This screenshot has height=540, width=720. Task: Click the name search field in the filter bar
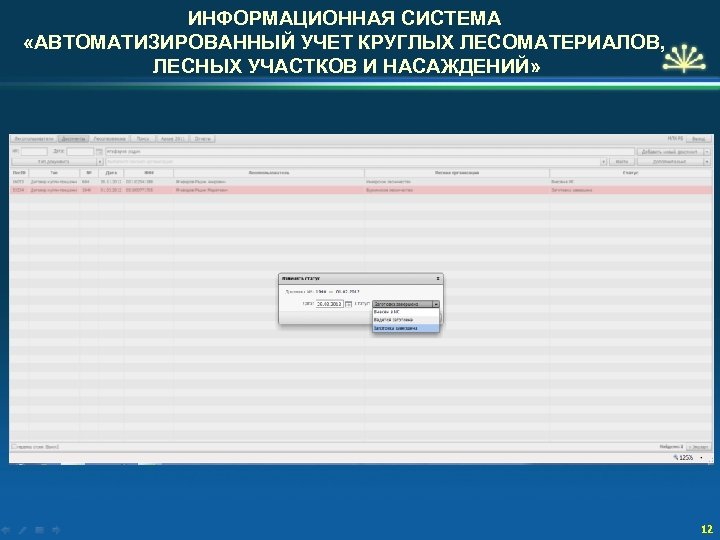(x=370, y=152)
